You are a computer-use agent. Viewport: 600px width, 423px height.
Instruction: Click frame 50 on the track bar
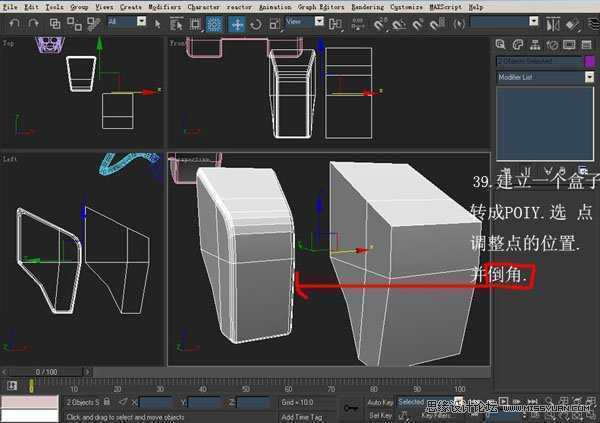point(246,387)
